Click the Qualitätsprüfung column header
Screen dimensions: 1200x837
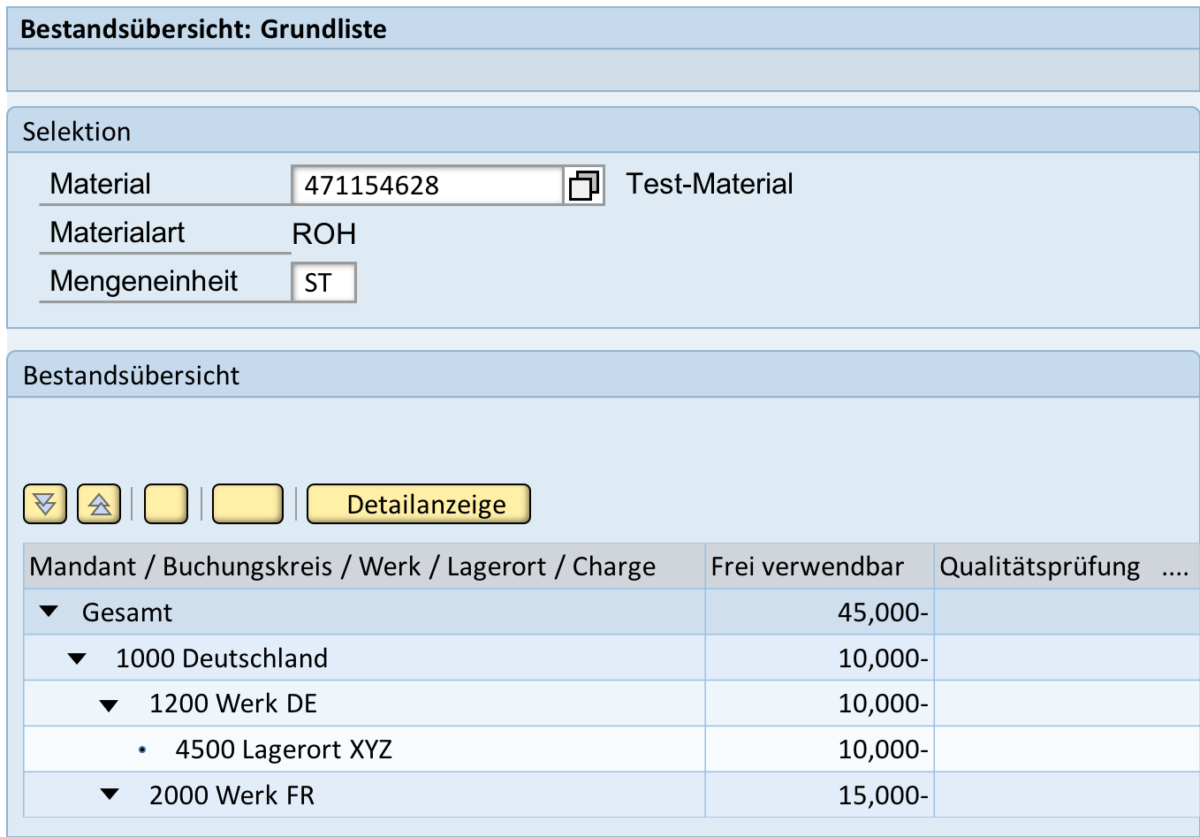click(1040, 567)
